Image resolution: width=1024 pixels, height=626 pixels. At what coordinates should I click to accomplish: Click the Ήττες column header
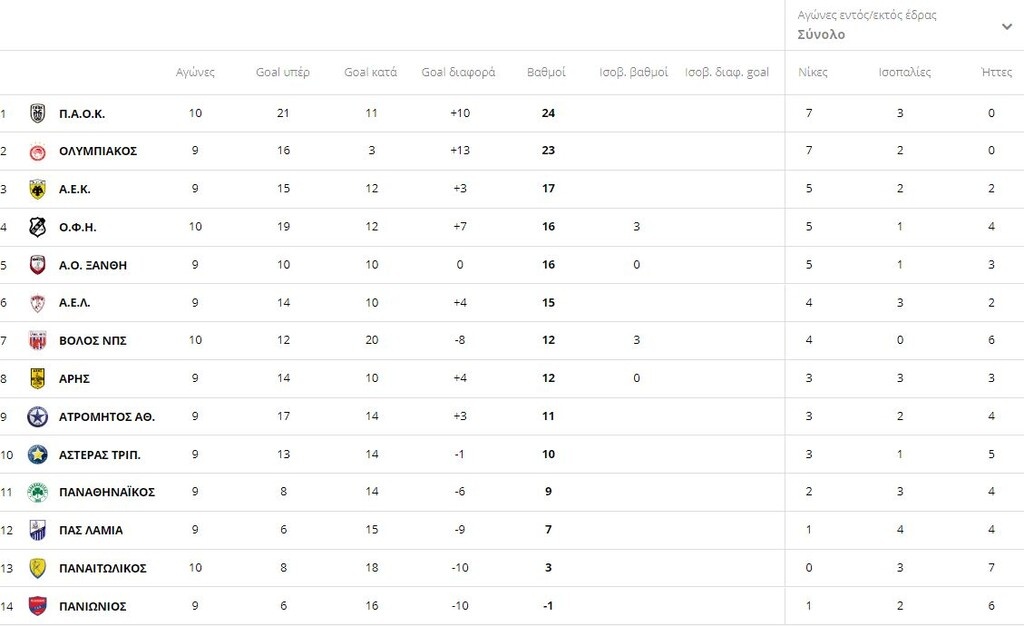coord(997,72)
